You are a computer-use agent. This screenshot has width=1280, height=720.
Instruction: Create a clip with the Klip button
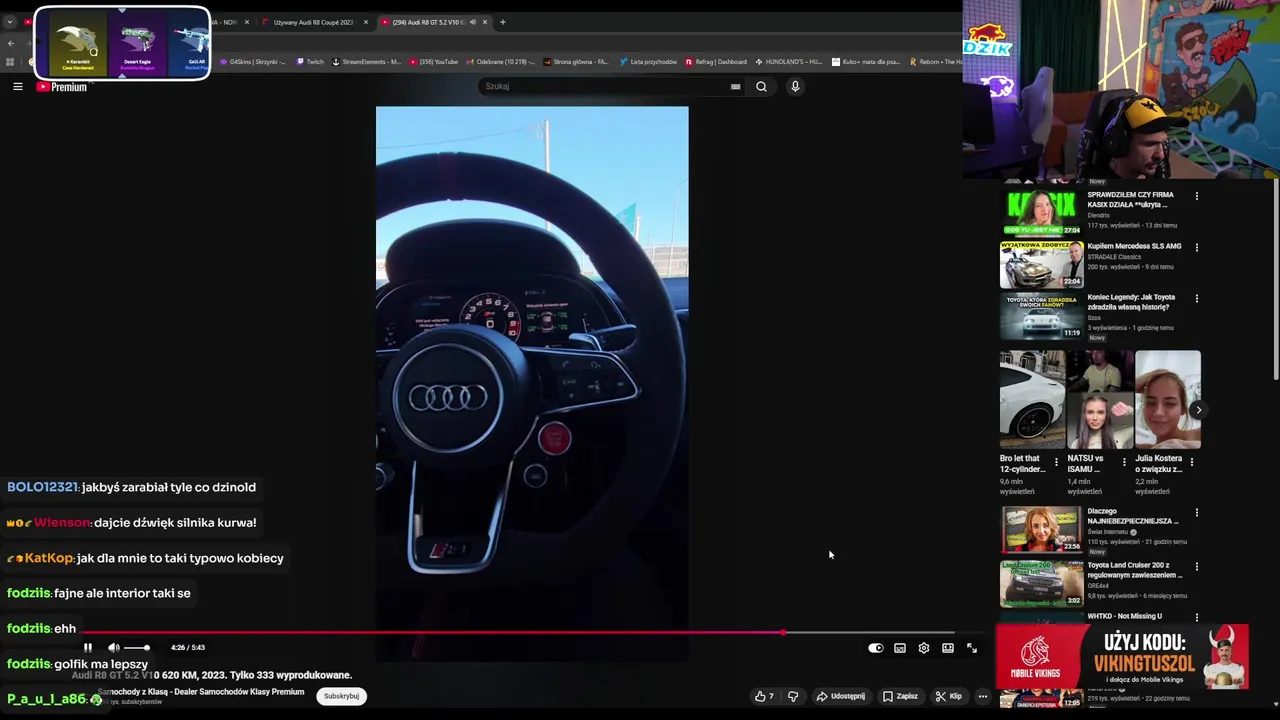948,696
